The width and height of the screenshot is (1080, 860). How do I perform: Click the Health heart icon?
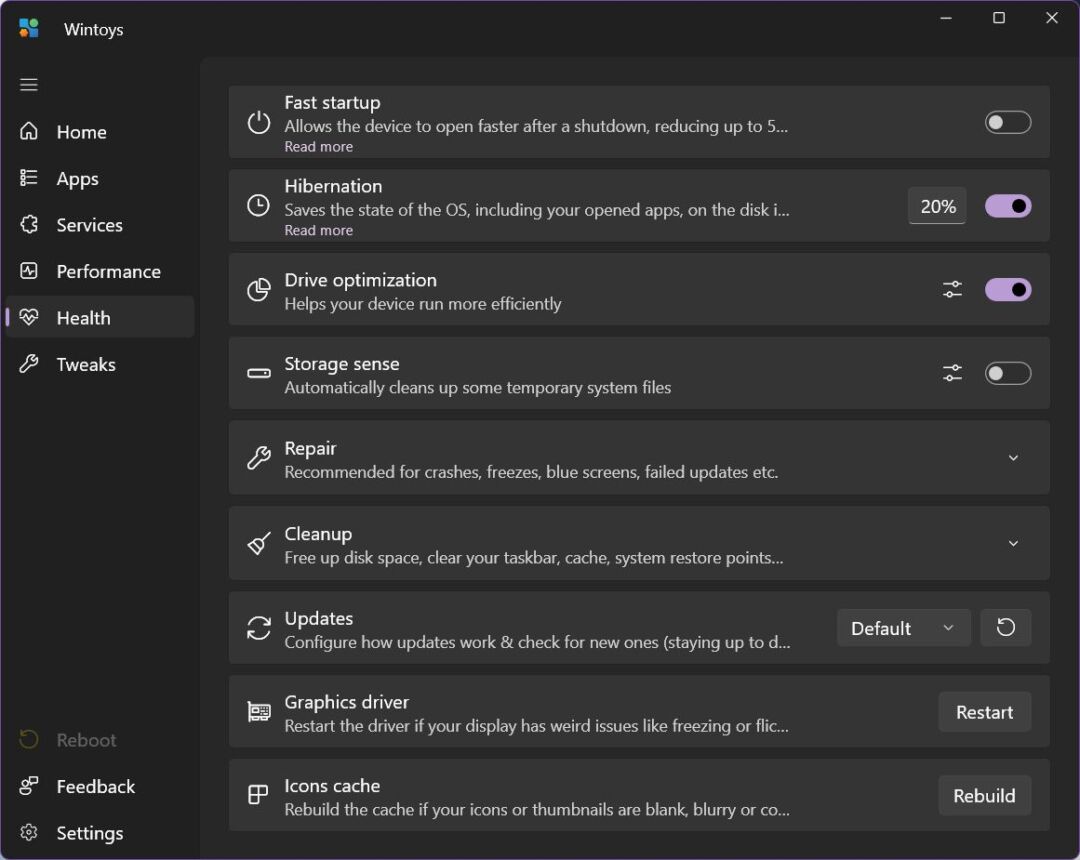click(x=29, y=317)
